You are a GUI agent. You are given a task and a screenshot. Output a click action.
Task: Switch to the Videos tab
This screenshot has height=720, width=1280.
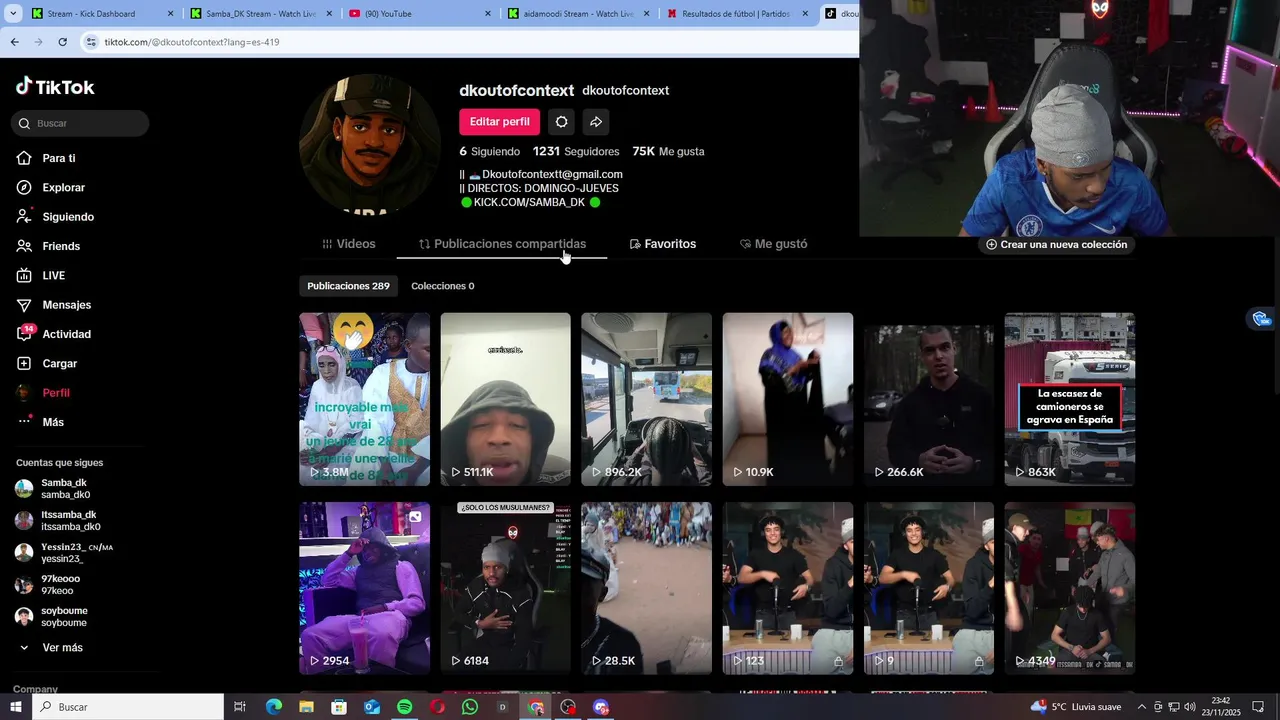pos(349,244)
